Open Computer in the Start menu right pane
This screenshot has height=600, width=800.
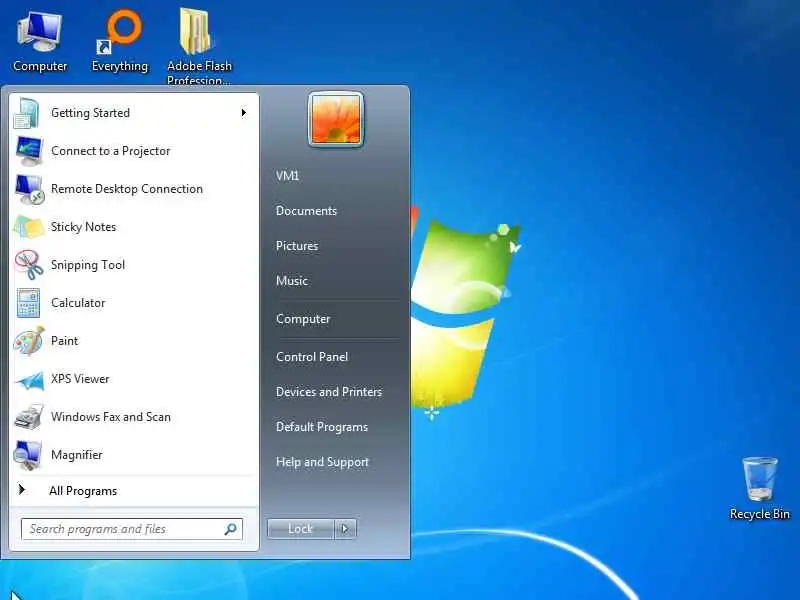point(303,319)
